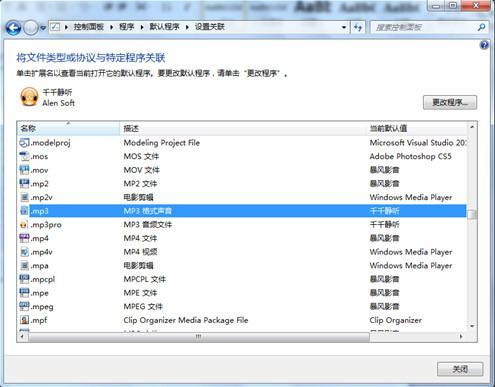495x387 pixels.
Task: Click the control panel icon in address bar
Action: pyautogui.click(x=55, y=27)
